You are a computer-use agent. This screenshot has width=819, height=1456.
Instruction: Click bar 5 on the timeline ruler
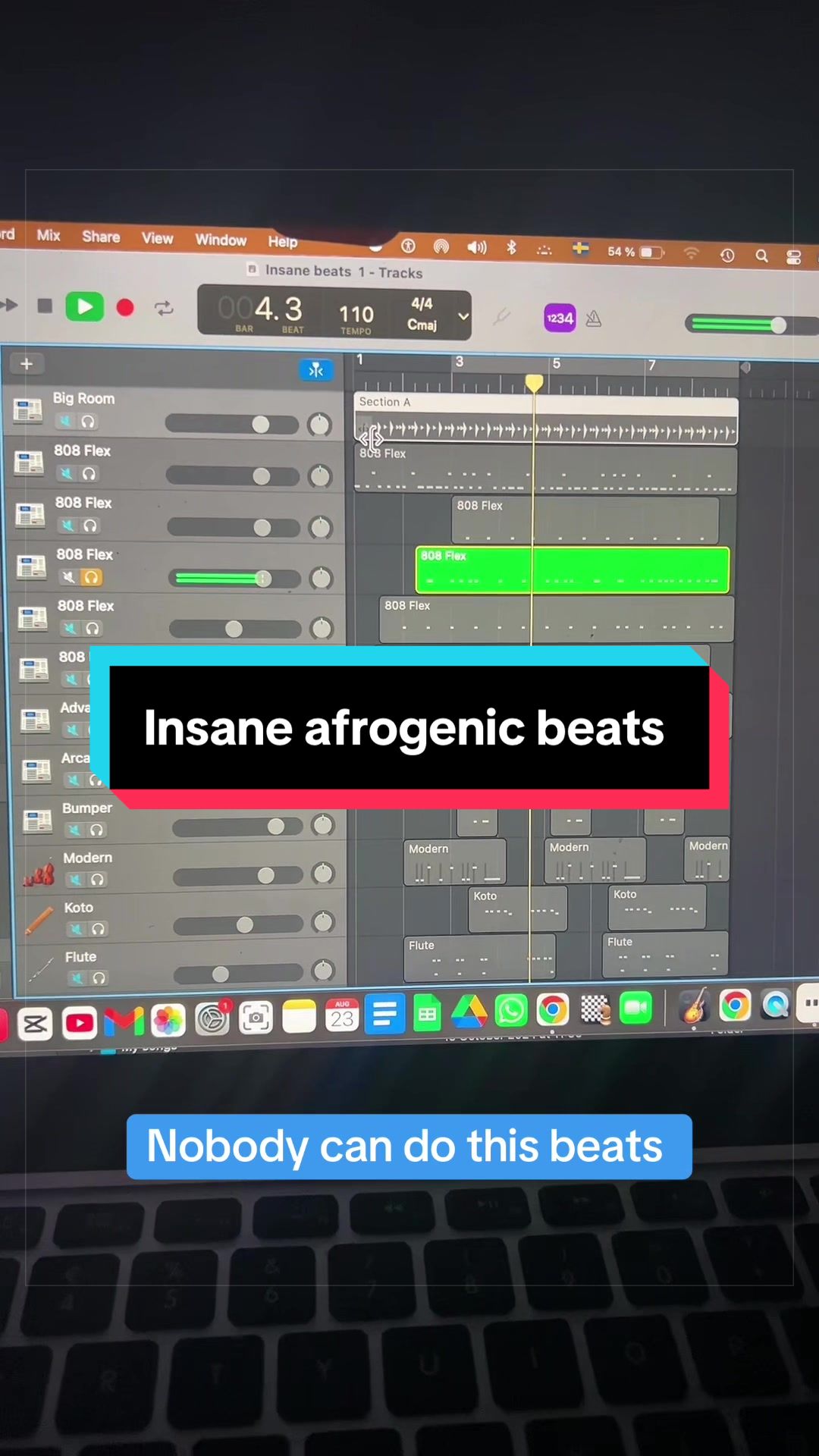pos(557,364)
